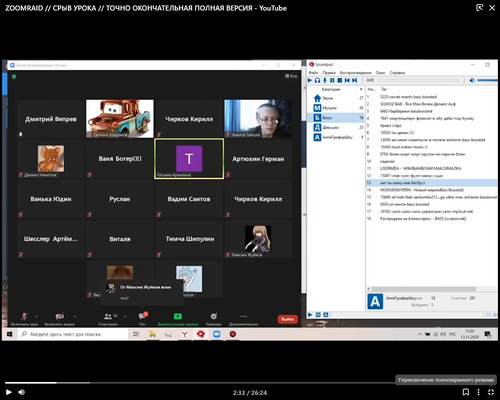Select sound 14 MORGENSHTERN track
This screenshot has height=400, width=500.
point(432,190)
